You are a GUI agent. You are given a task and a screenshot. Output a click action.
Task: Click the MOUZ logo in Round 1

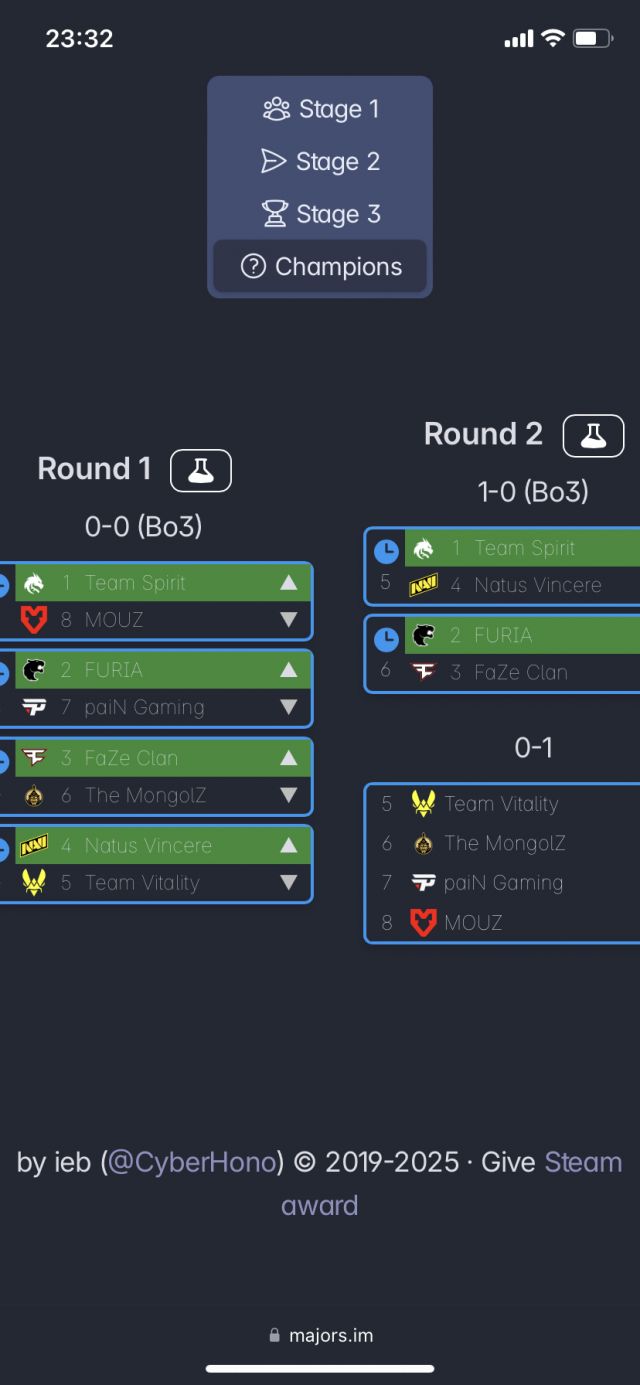click(34, 620)
